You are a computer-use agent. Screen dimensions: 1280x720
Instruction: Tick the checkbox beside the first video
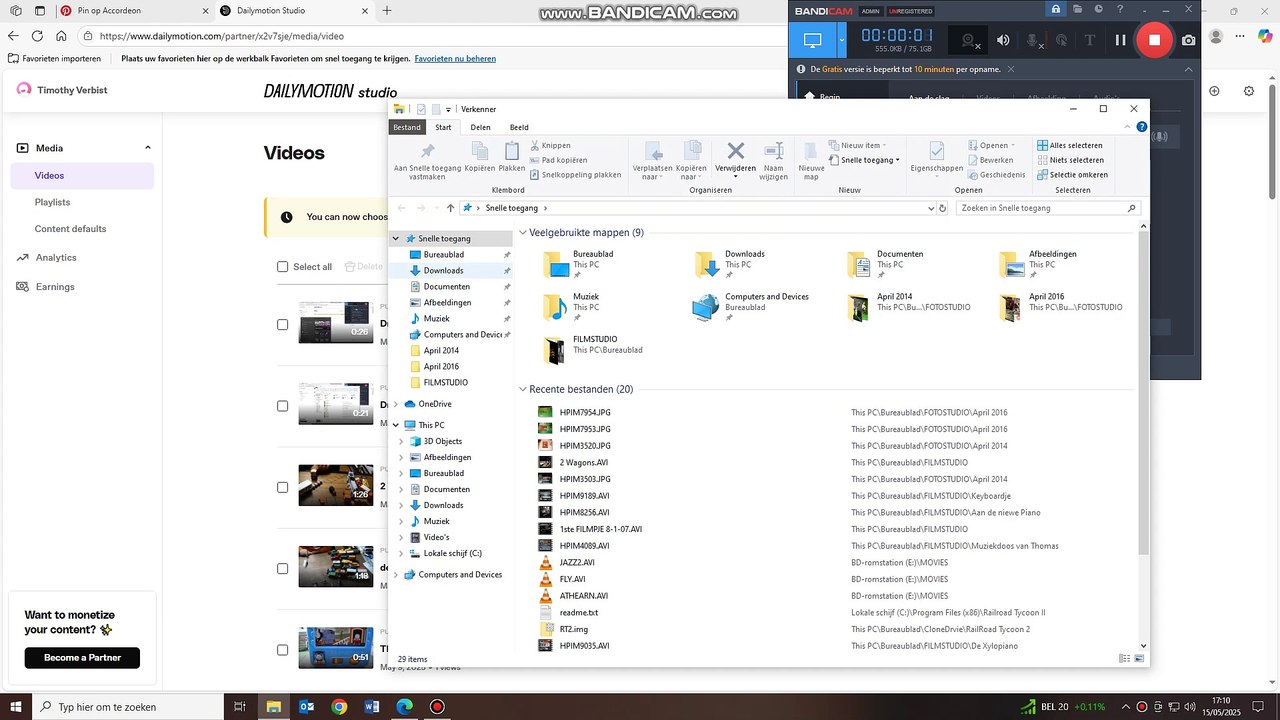point(282,325)
